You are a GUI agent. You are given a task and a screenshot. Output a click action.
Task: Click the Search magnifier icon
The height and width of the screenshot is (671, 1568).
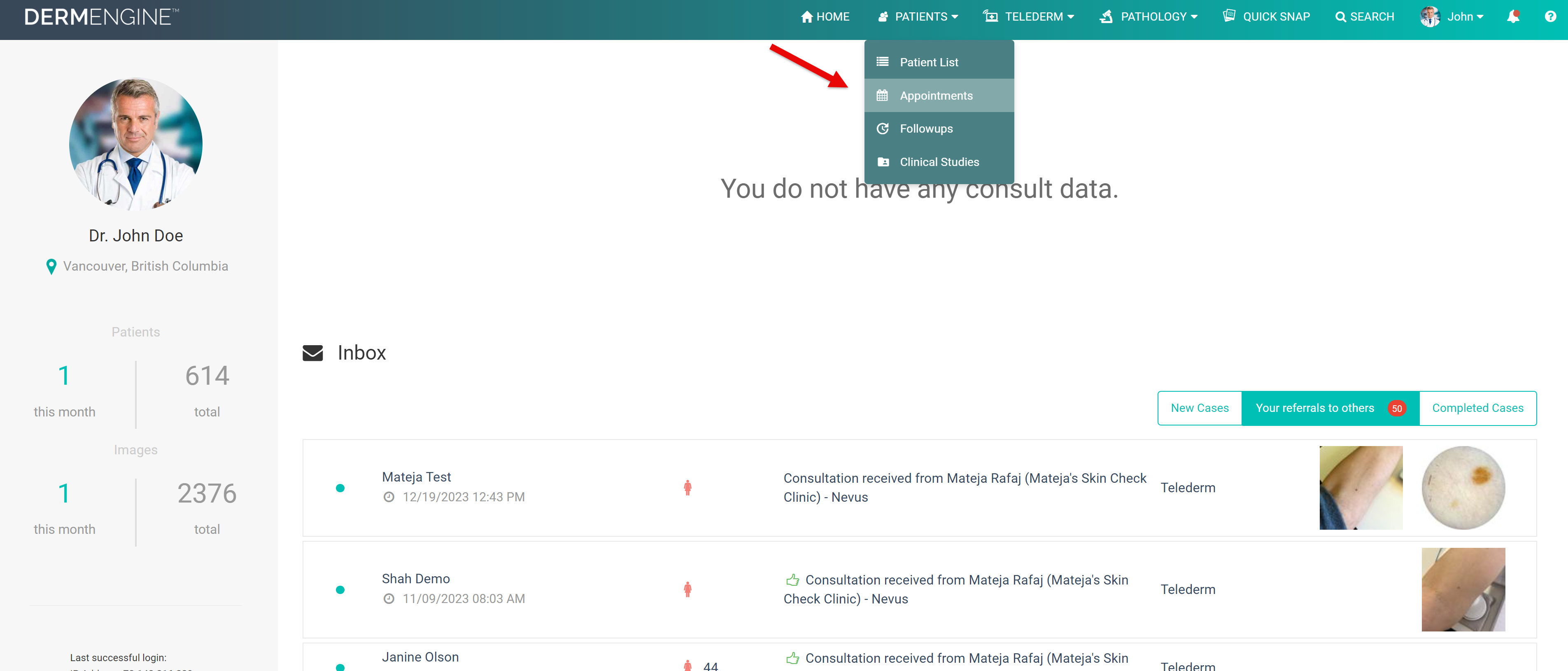(1340, 17)
